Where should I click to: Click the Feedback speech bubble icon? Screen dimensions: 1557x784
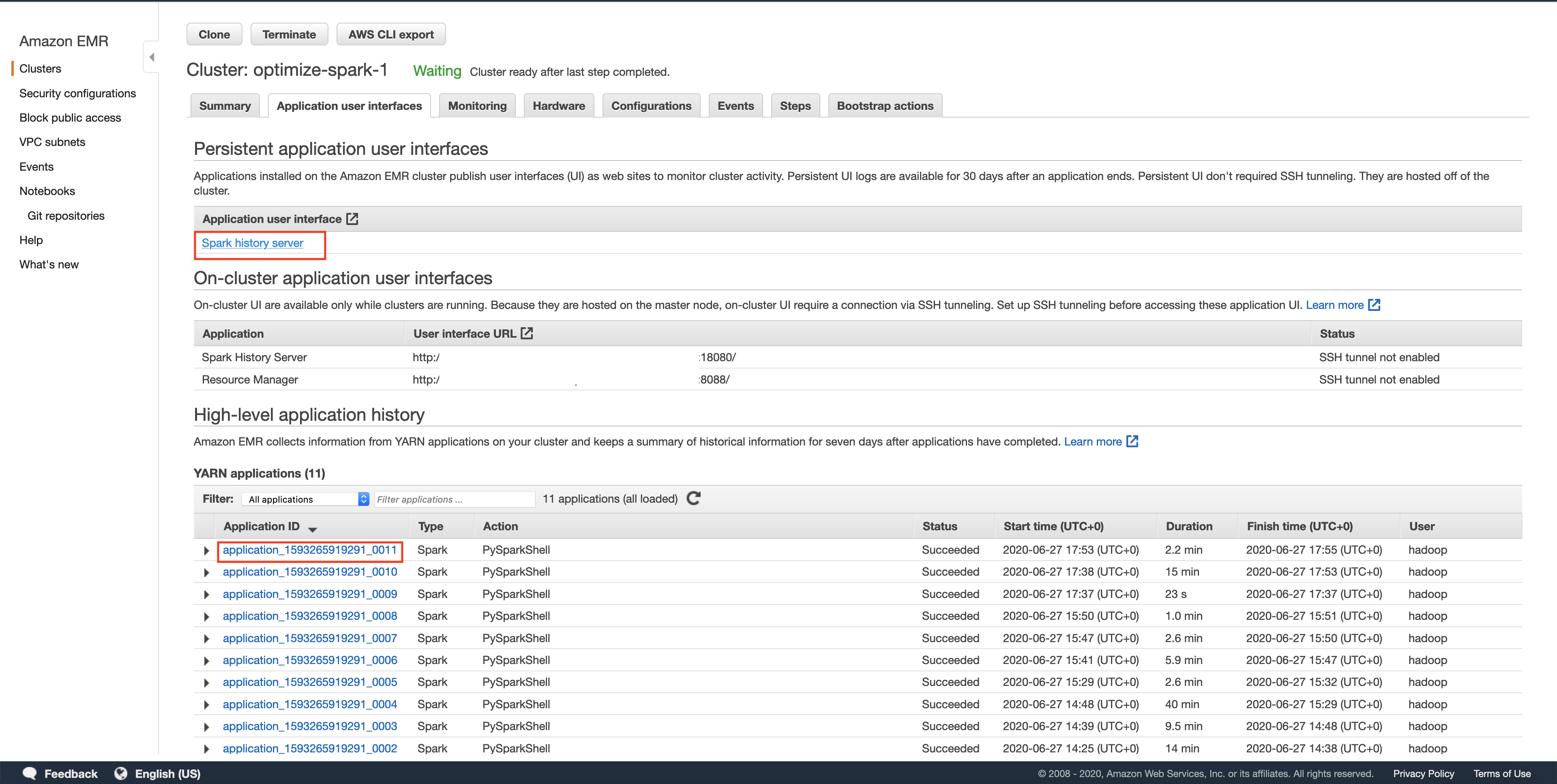pyautogui.click(x=30, y=773)
